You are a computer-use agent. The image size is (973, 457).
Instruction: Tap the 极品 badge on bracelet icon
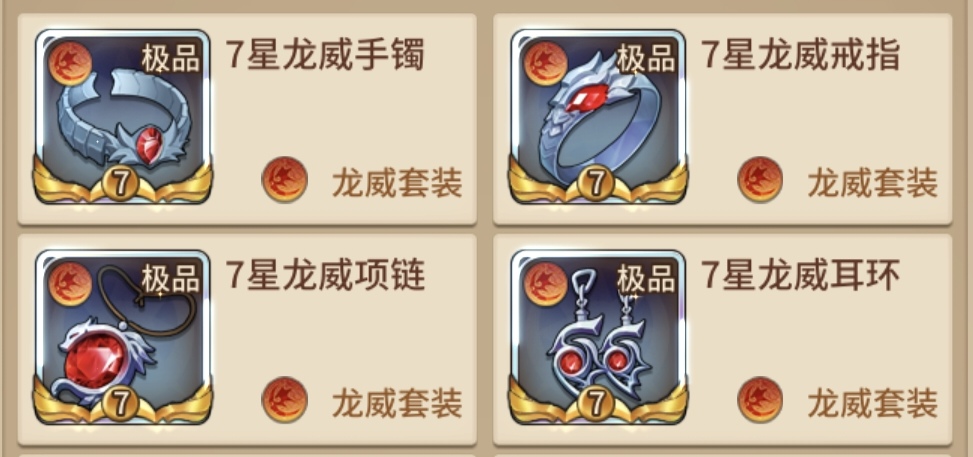pos(171,59)
